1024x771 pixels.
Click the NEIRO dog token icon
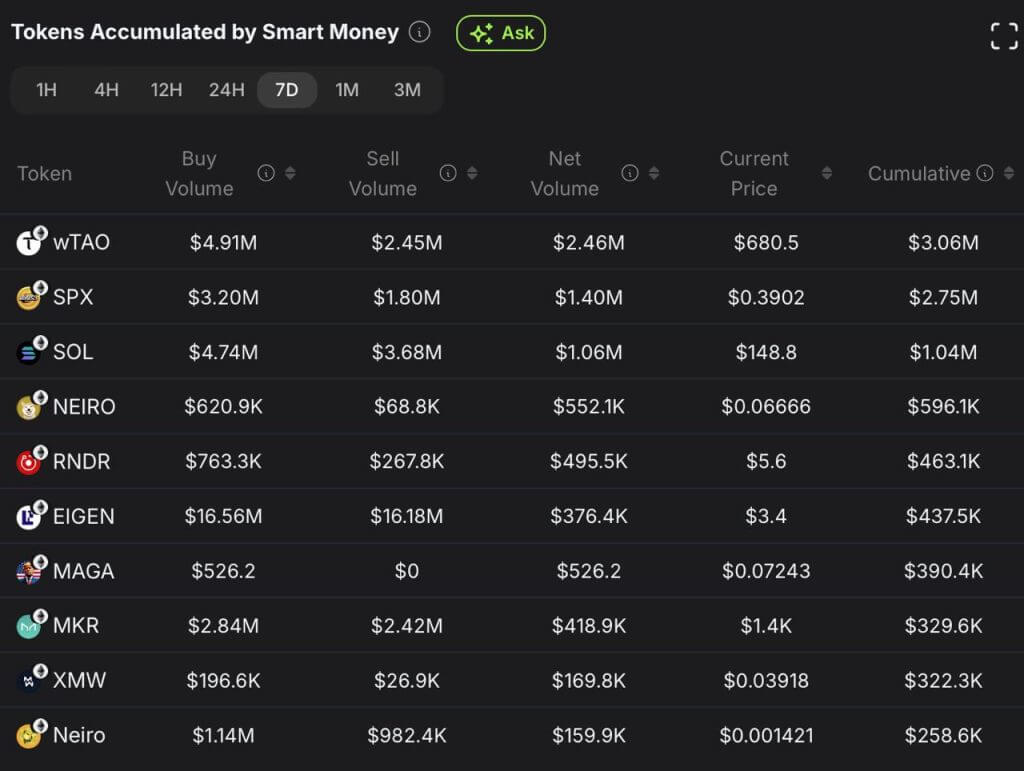(x=31, y=405)
